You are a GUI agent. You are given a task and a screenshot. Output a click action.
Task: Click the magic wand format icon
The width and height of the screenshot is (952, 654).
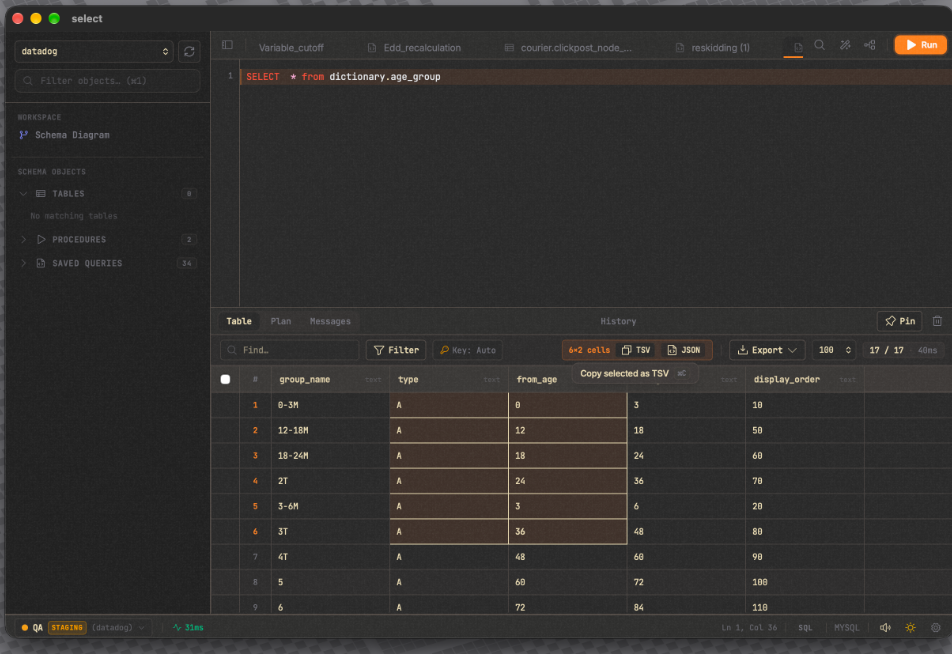[845, 45]
